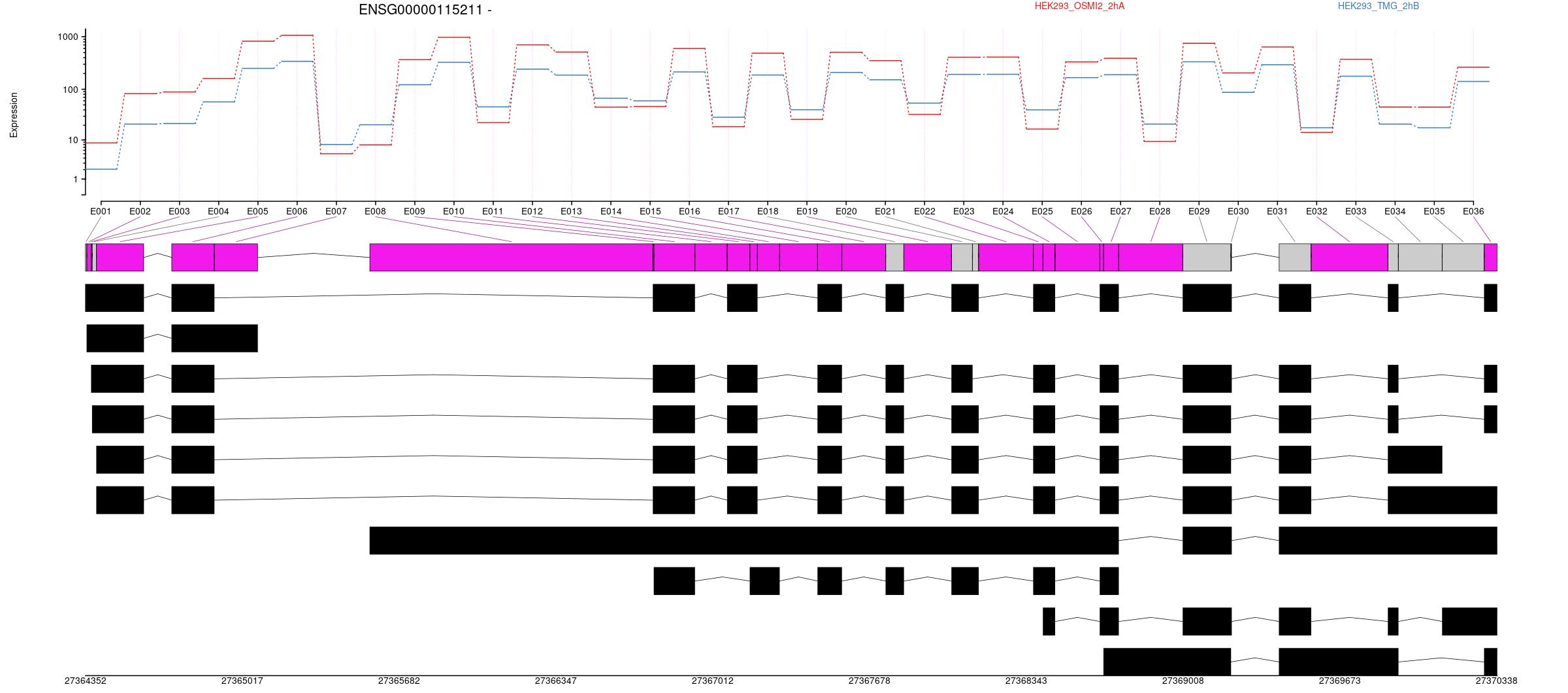Click the exon label E021
Viewport: 1568px width, 693px height.
click(885, 211)
